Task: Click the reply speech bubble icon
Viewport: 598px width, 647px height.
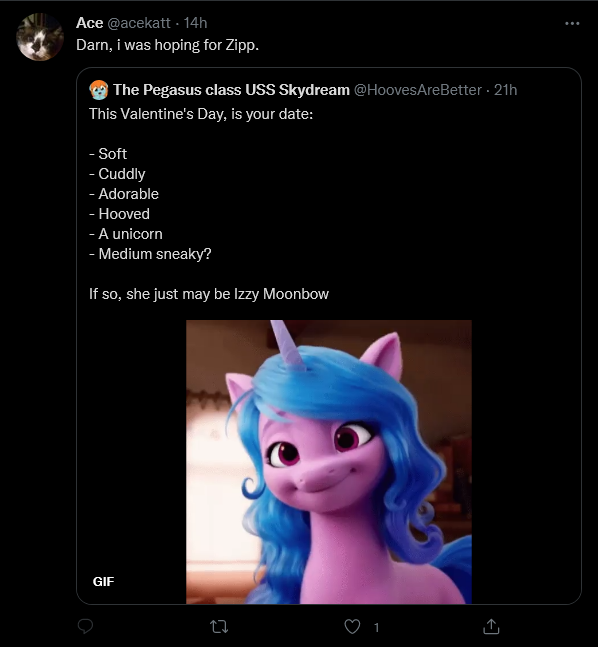Action: pos(85,626)
